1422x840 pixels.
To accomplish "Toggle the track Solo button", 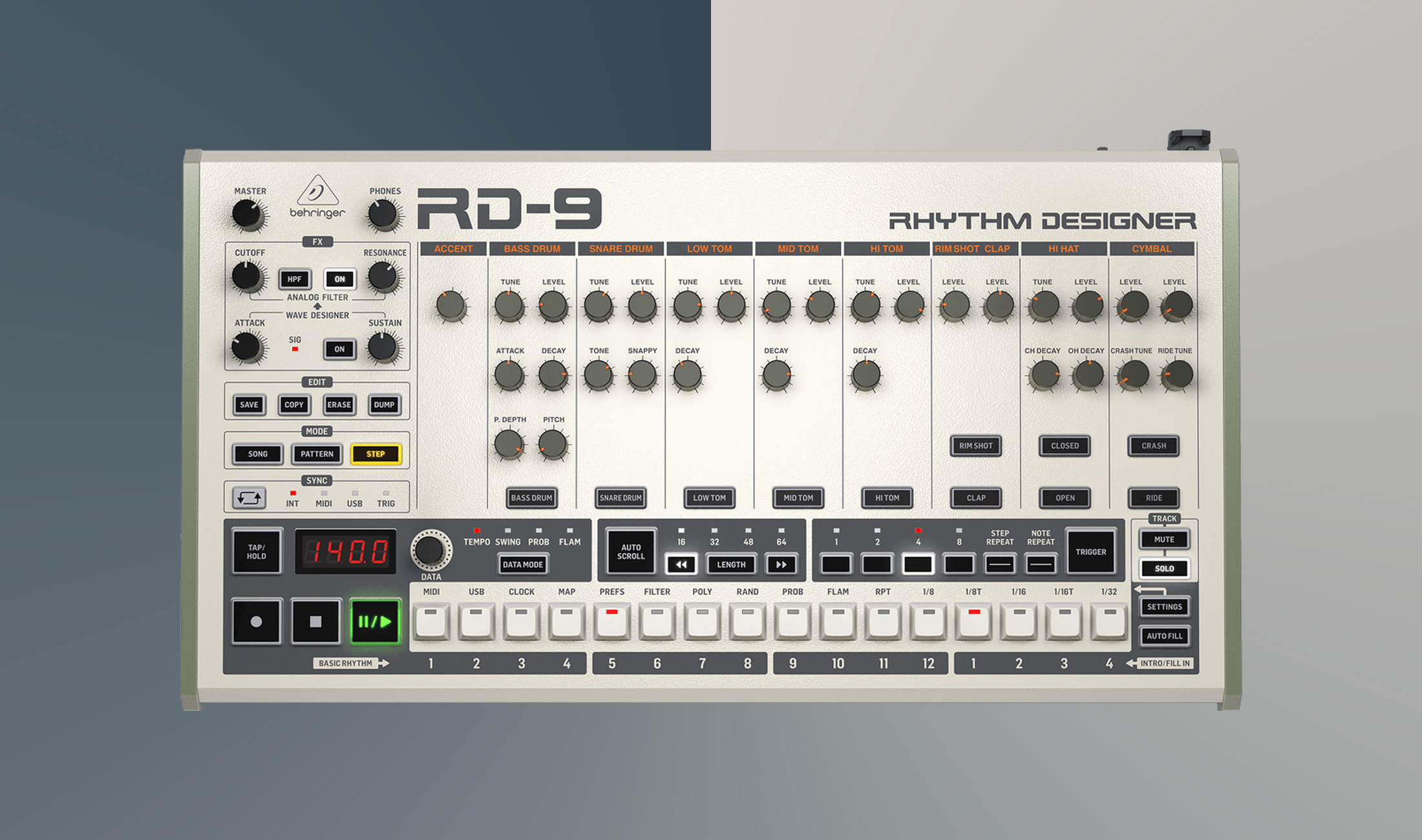I will pyautogui.click(x=1164, y=569).
